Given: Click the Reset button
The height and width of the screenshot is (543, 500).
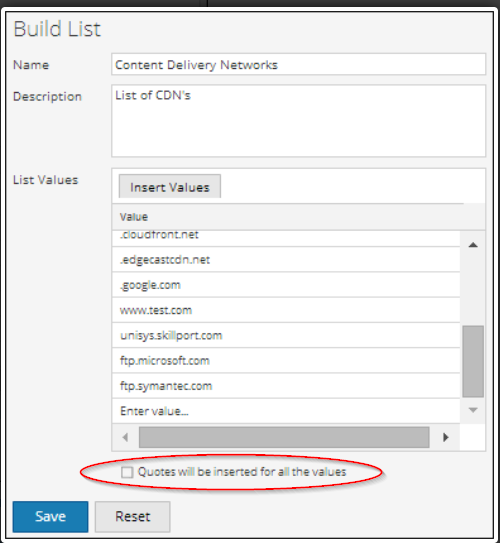Looking at the screenshot, I should [133, 517].
